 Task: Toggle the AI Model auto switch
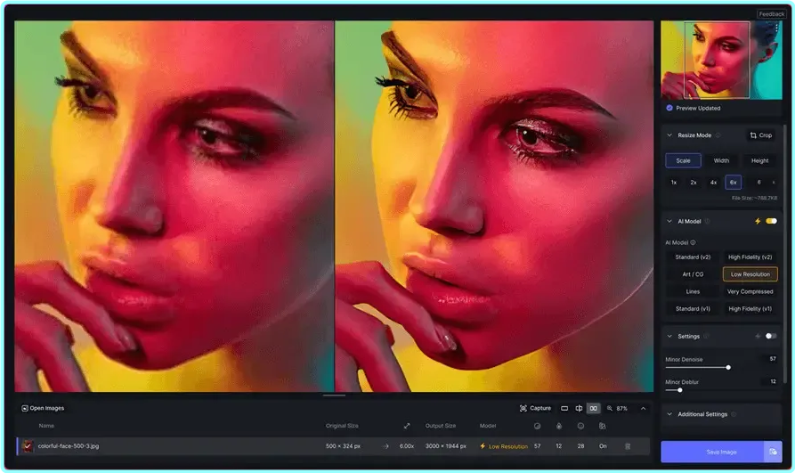[771, 221]
